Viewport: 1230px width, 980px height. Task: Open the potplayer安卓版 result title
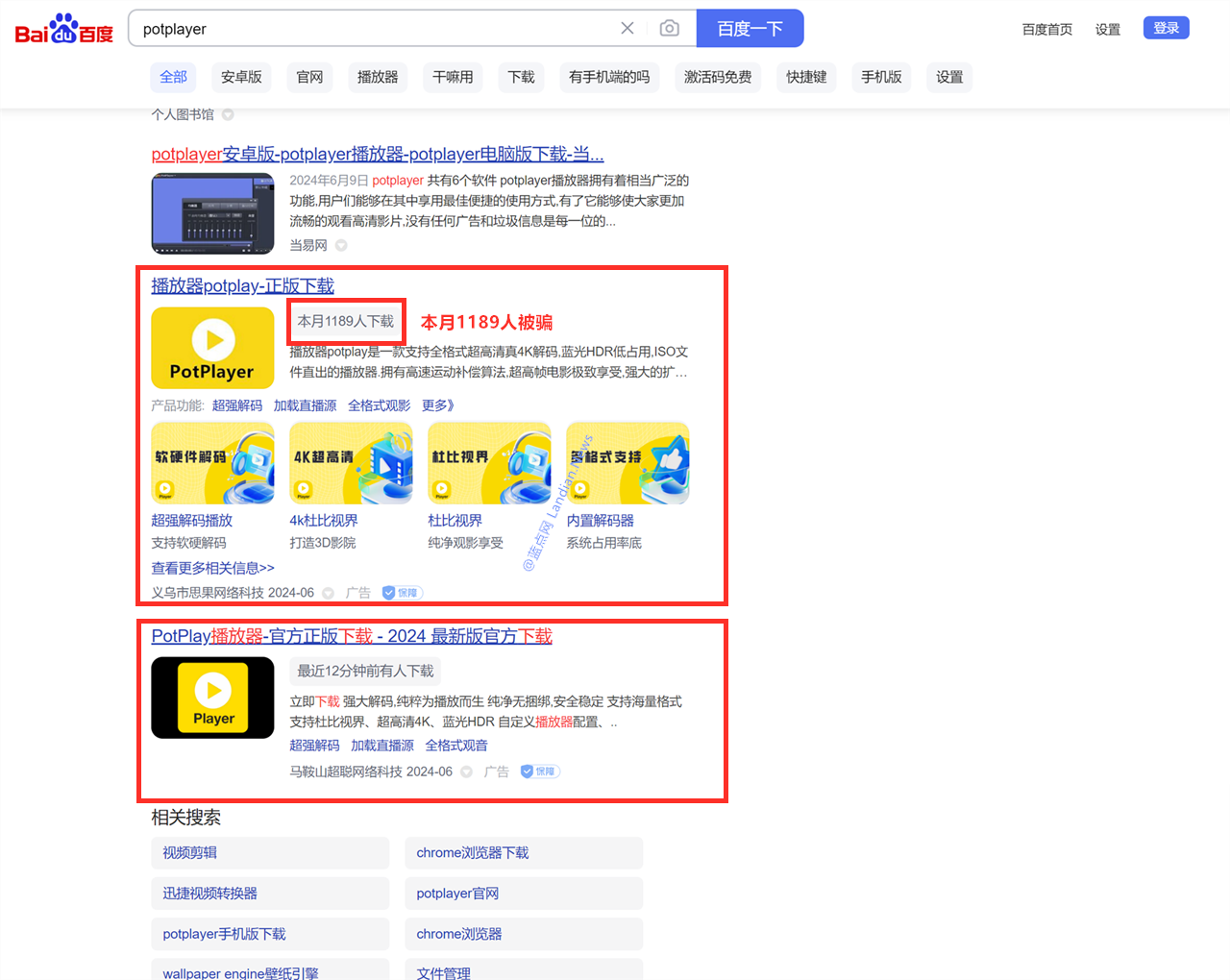click(378, 154)
